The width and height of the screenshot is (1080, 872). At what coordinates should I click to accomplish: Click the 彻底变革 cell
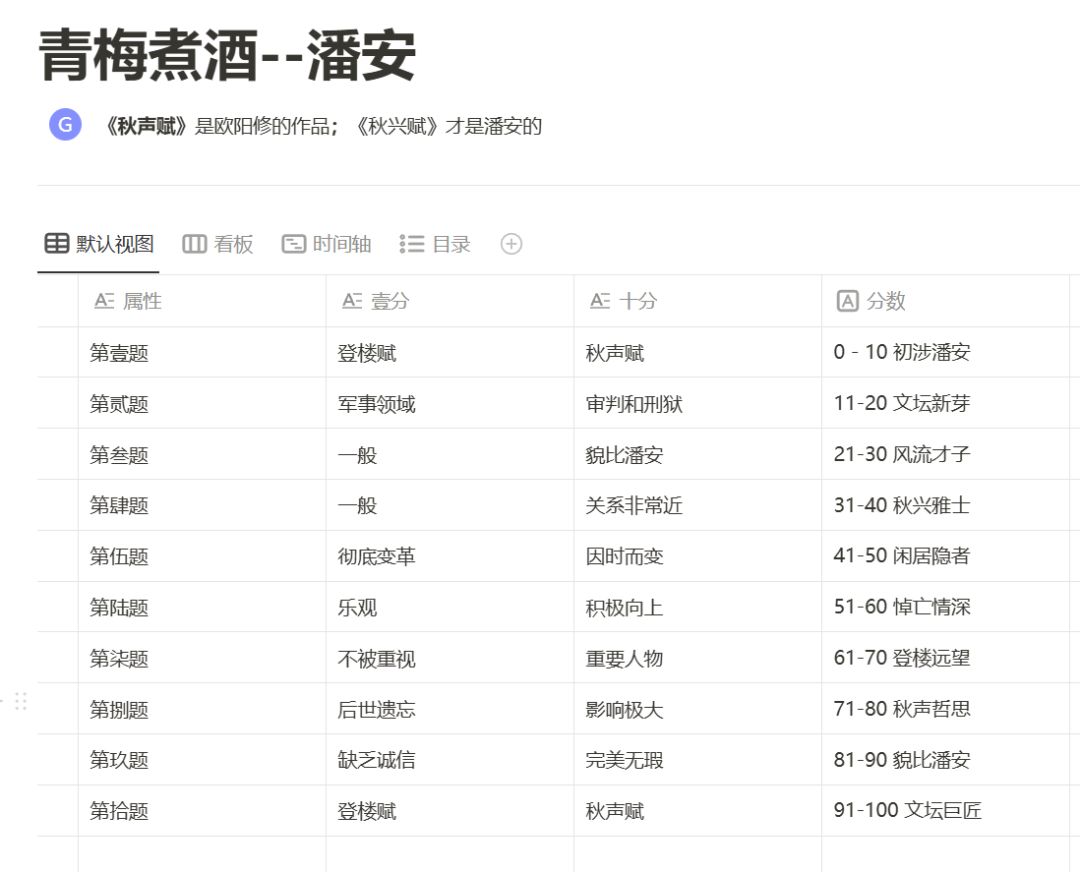pyautogui.click(x=450, y=557)
